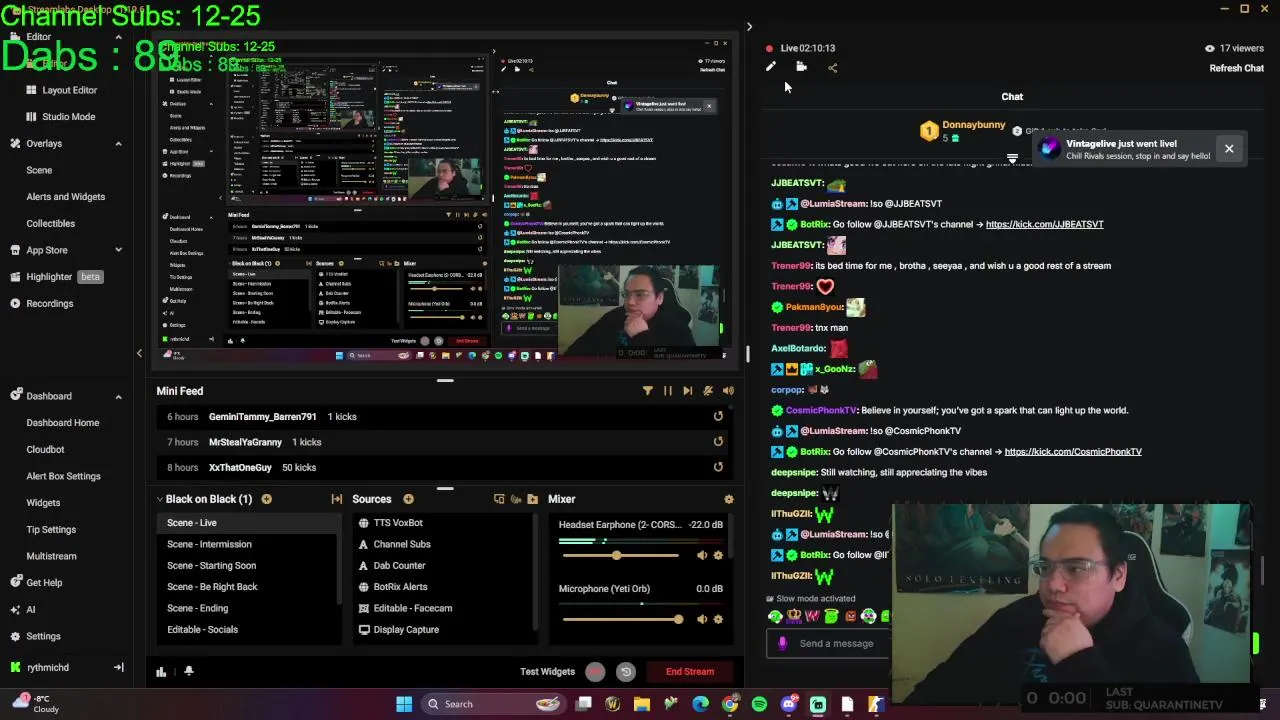Log out via icon next to rythmichd

pos(118,668)
